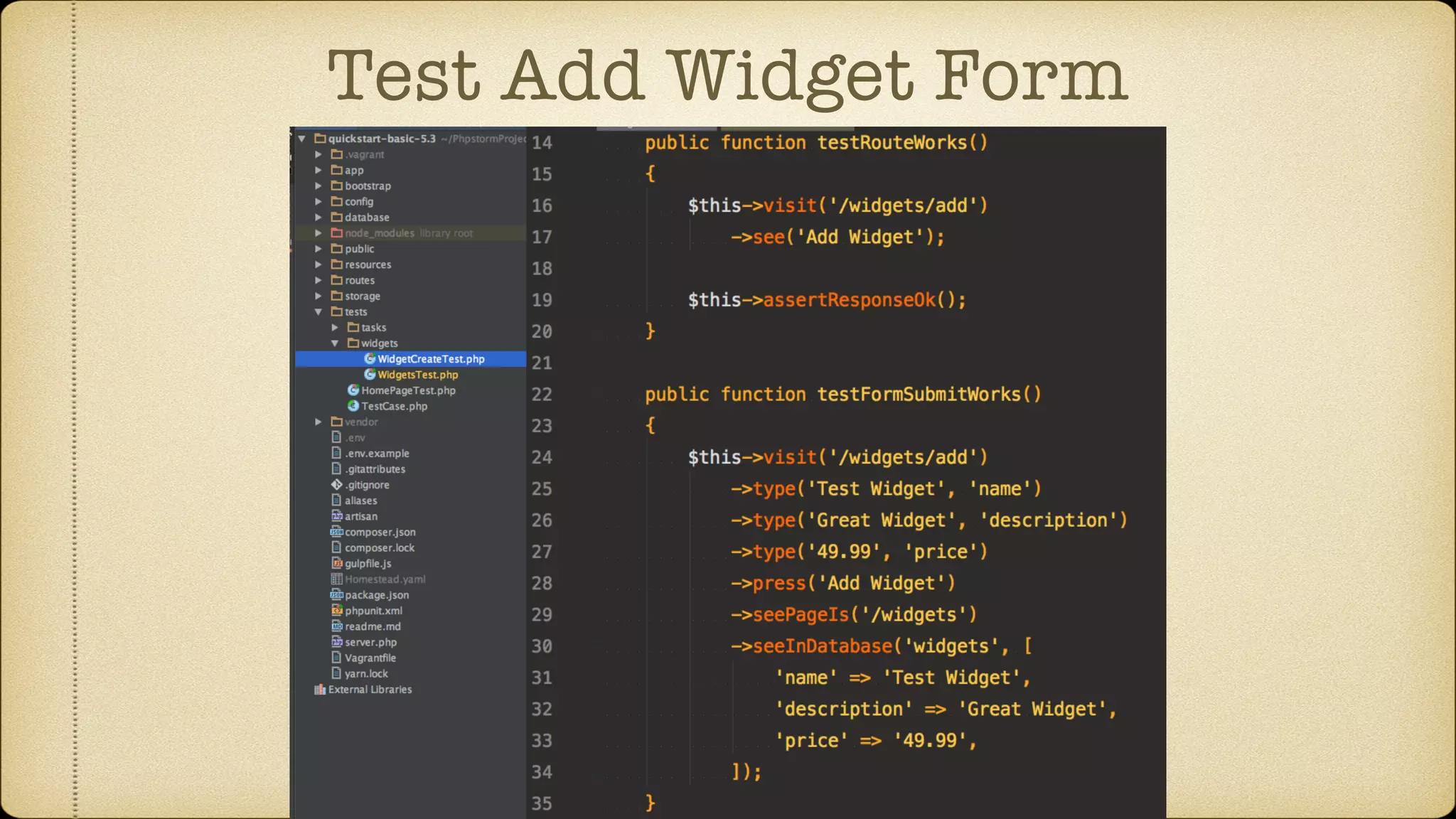1456x819 pixels.
Task: Click the package.json JSON icon
Action: pyautogui.click(x=337, y=594)
